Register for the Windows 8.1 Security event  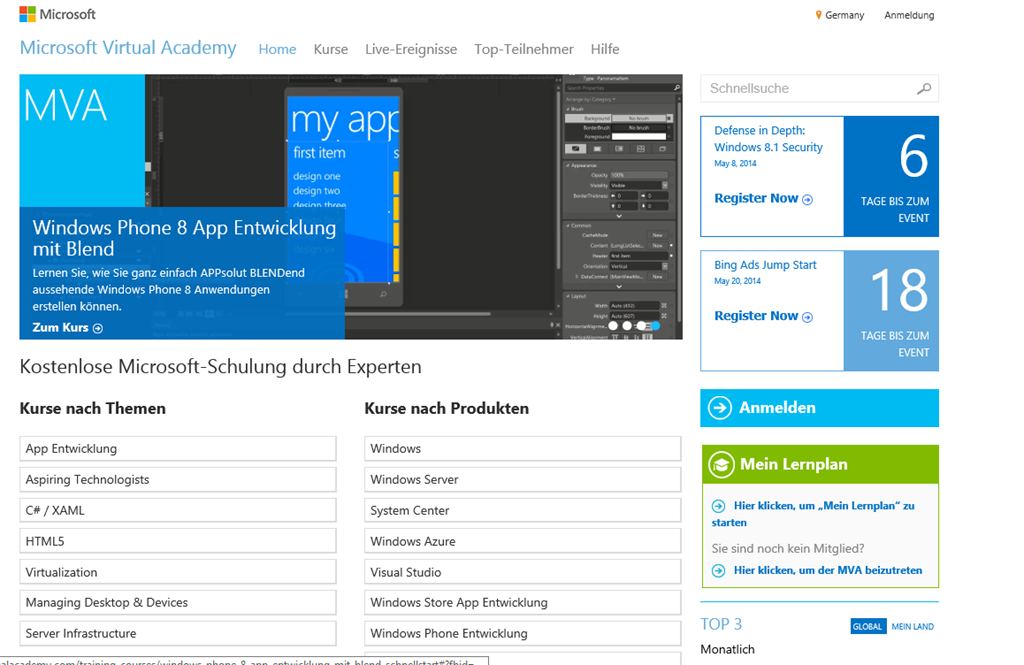click(763, 199)
